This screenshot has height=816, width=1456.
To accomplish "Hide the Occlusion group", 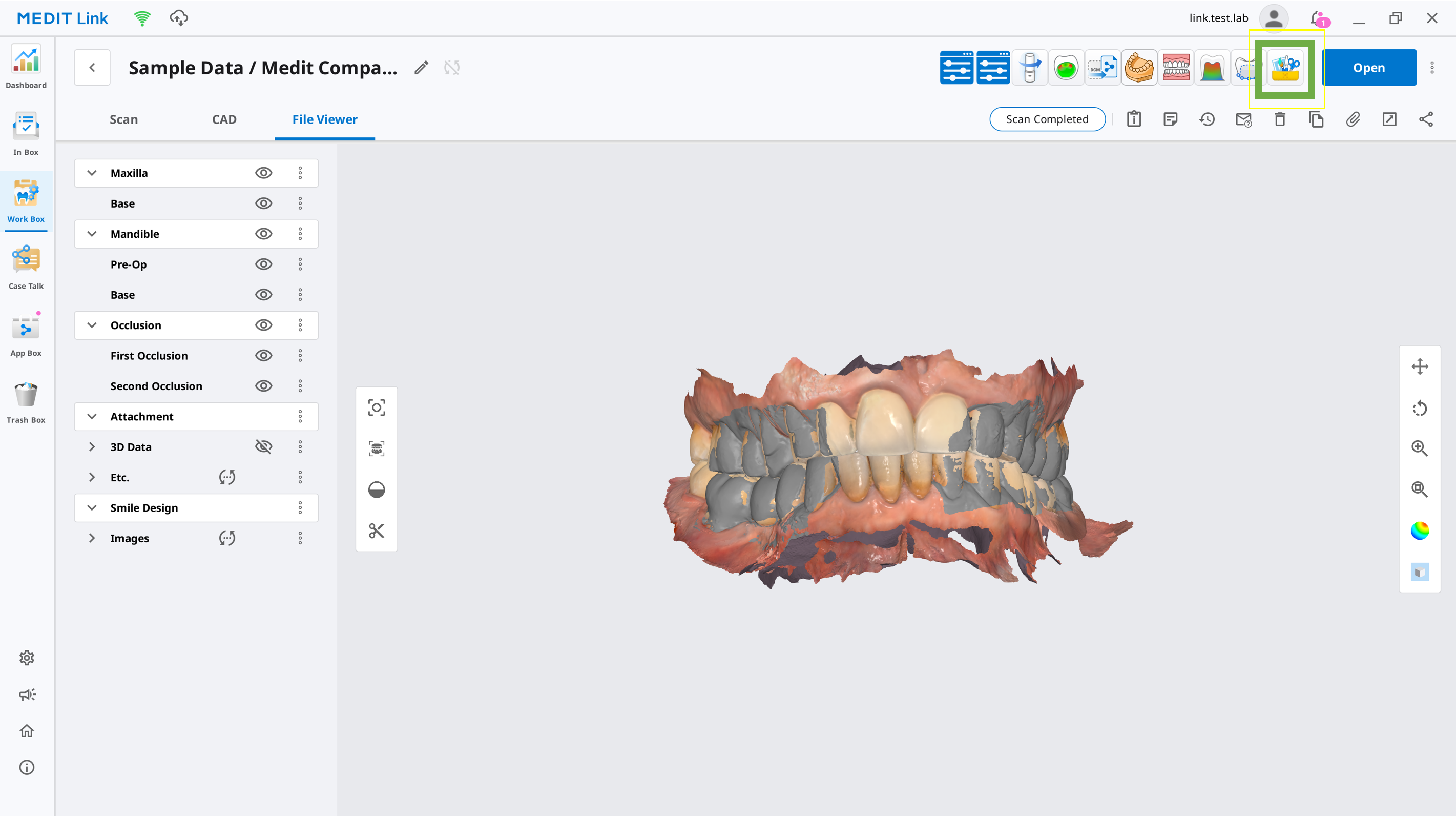I will tap(263, 325).
